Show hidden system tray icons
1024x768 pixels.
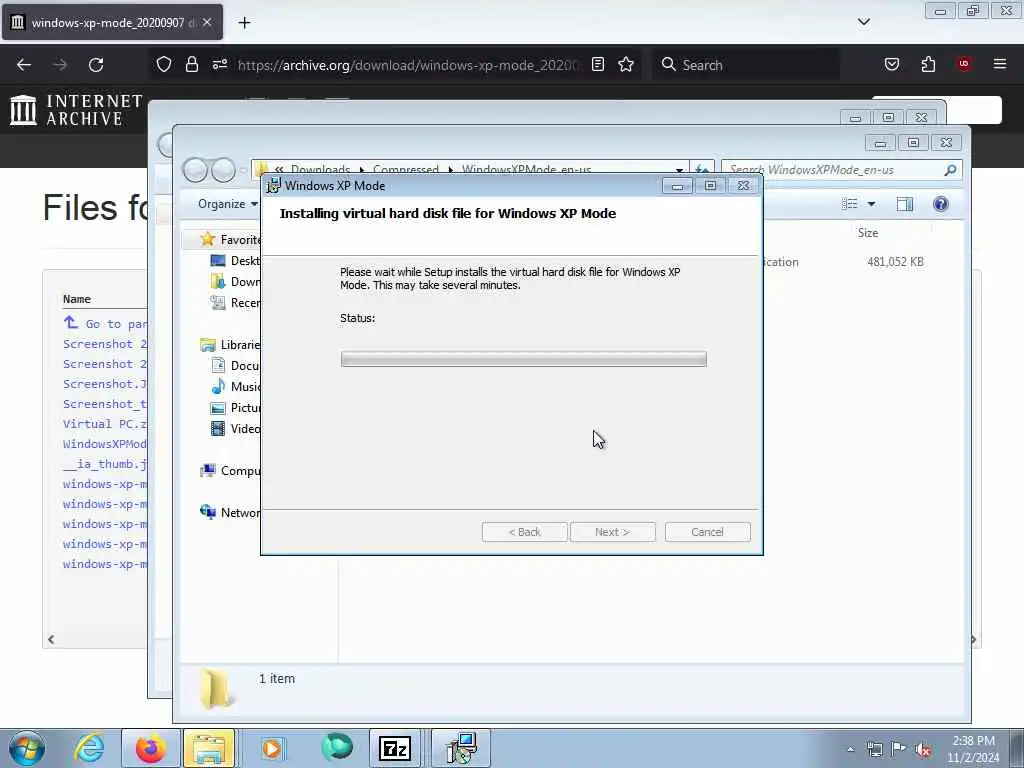(x=850, y=749)
